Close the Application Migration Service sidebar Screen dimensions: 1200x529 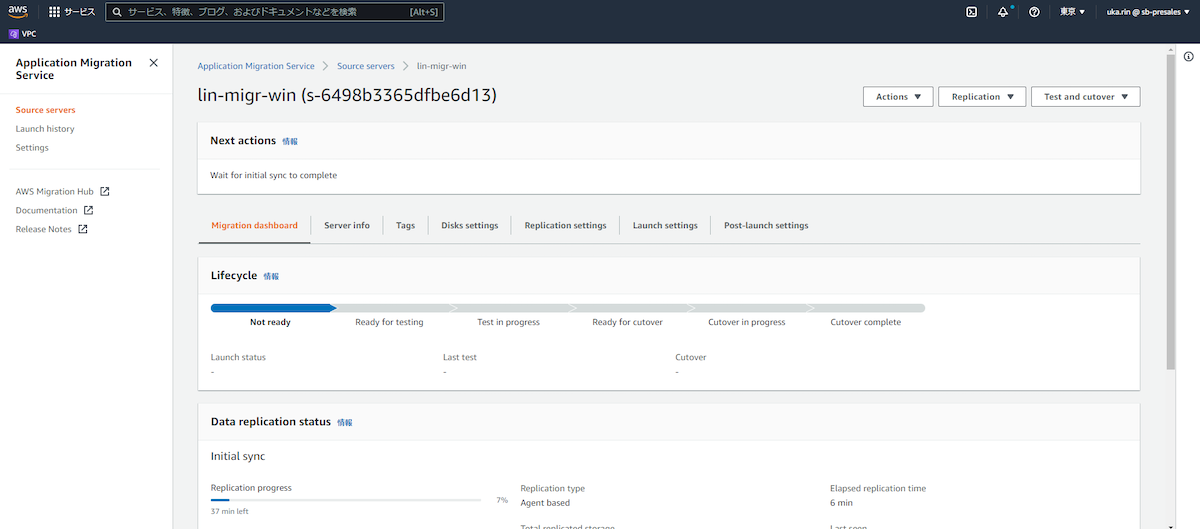tap(153, 63)
